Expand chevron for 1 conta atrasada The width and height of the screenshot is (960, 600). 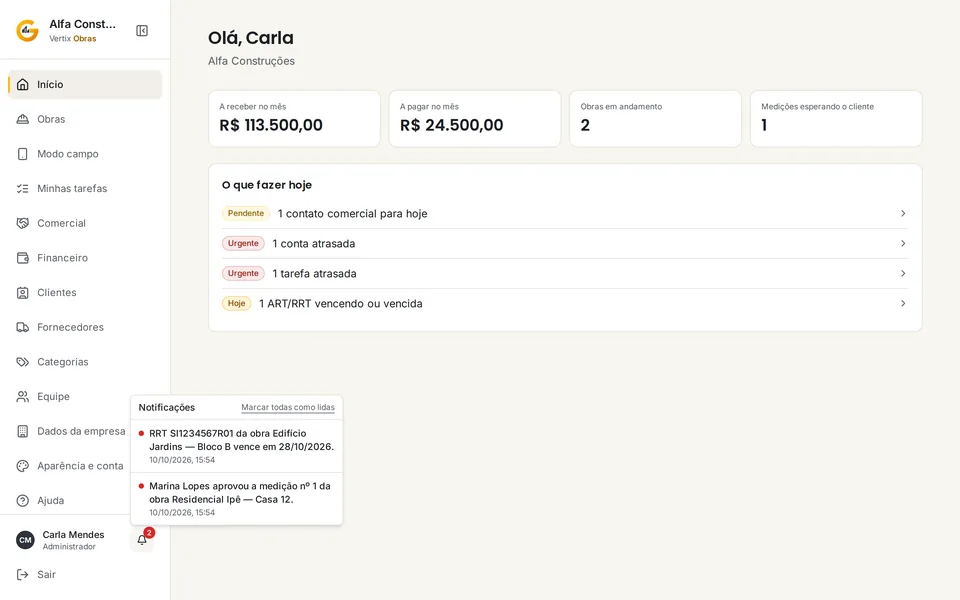[x=903, y=244]
